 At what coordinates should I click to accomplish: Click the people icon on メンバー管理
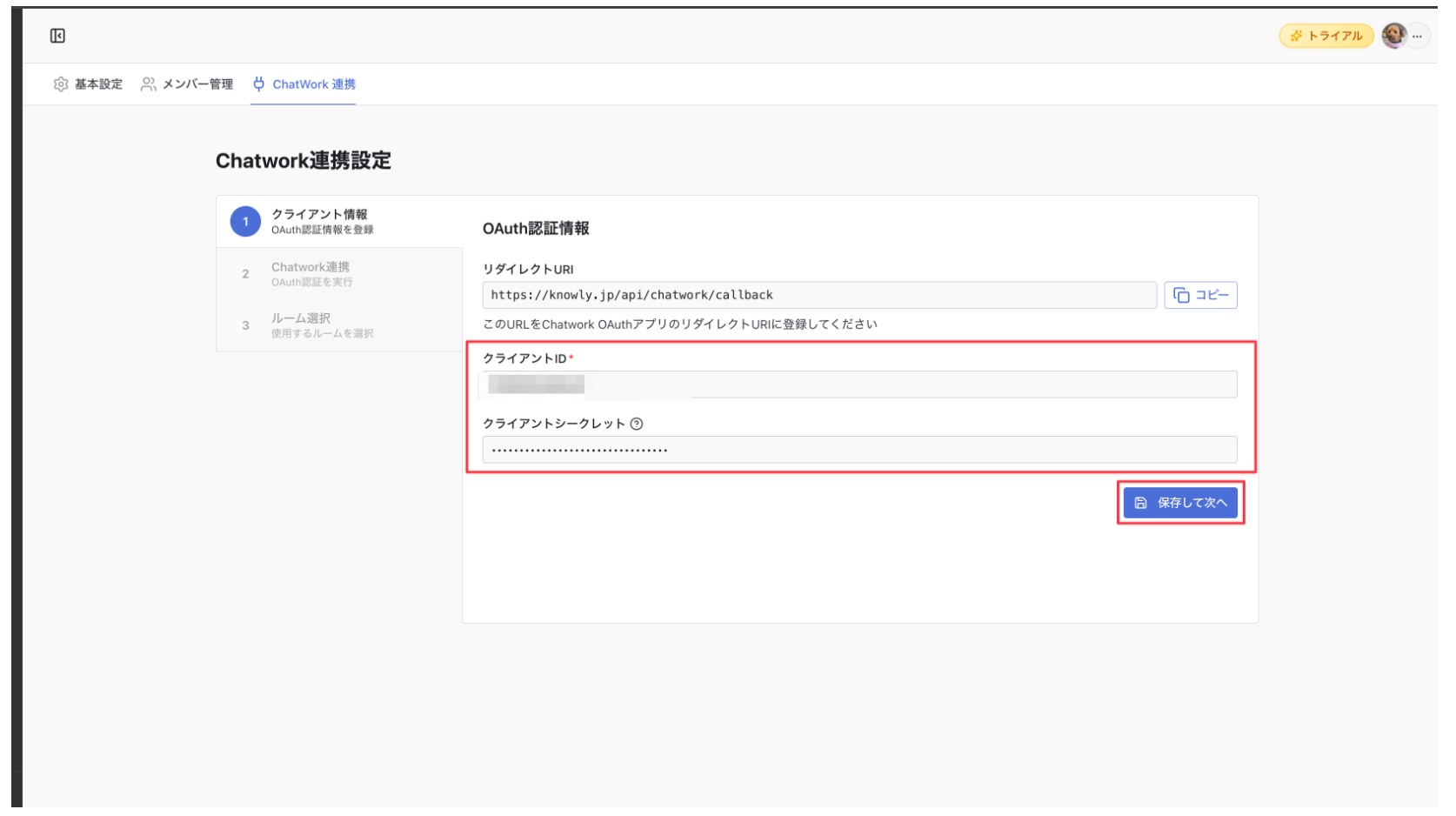click(x=148, y=84)
